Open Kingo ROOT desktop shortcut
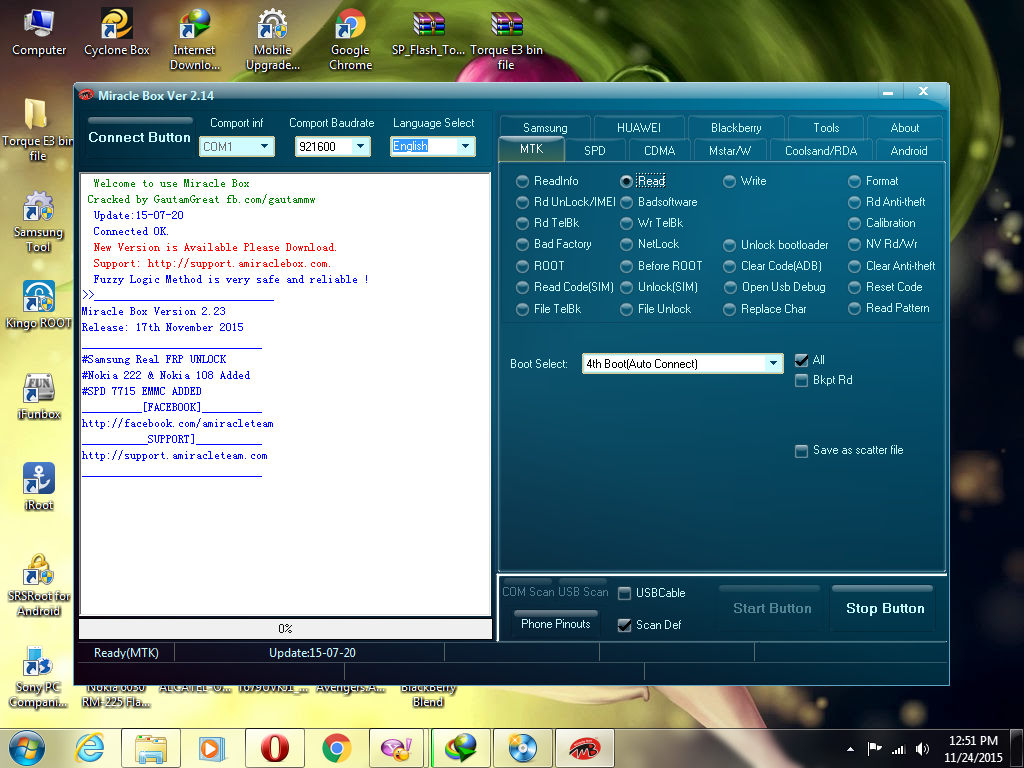 pos(39,304)
